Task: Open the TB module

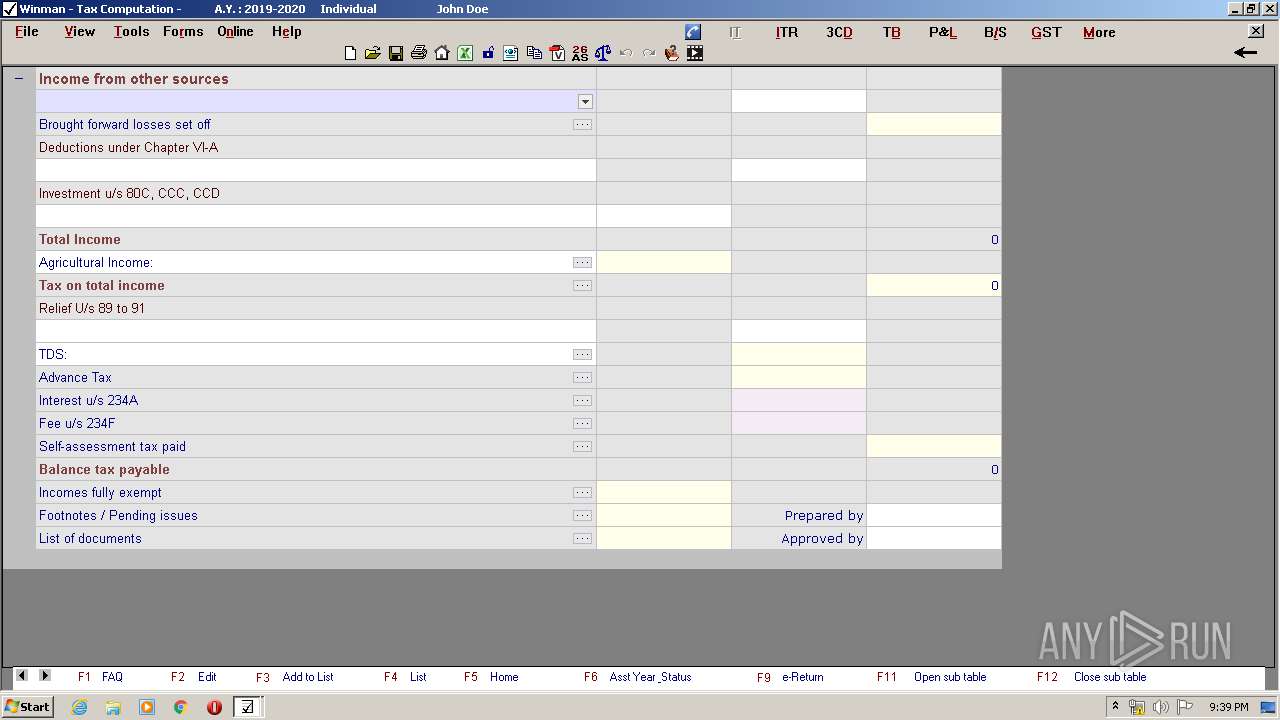Action: tap(892, 32)
